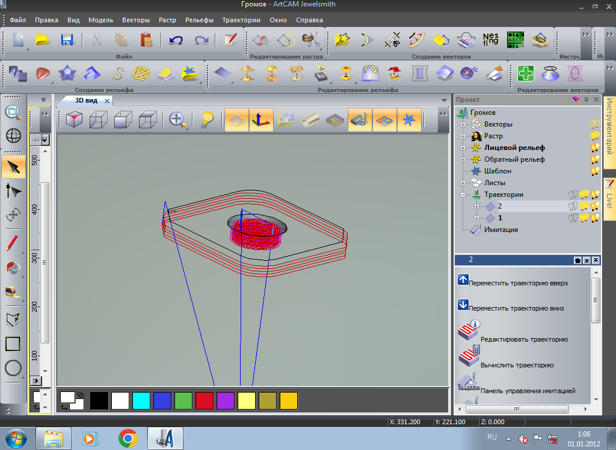Screen dimensions: 616x450
Task: Click the light bulb icon in 3D view toolbar
Action: 206,120
